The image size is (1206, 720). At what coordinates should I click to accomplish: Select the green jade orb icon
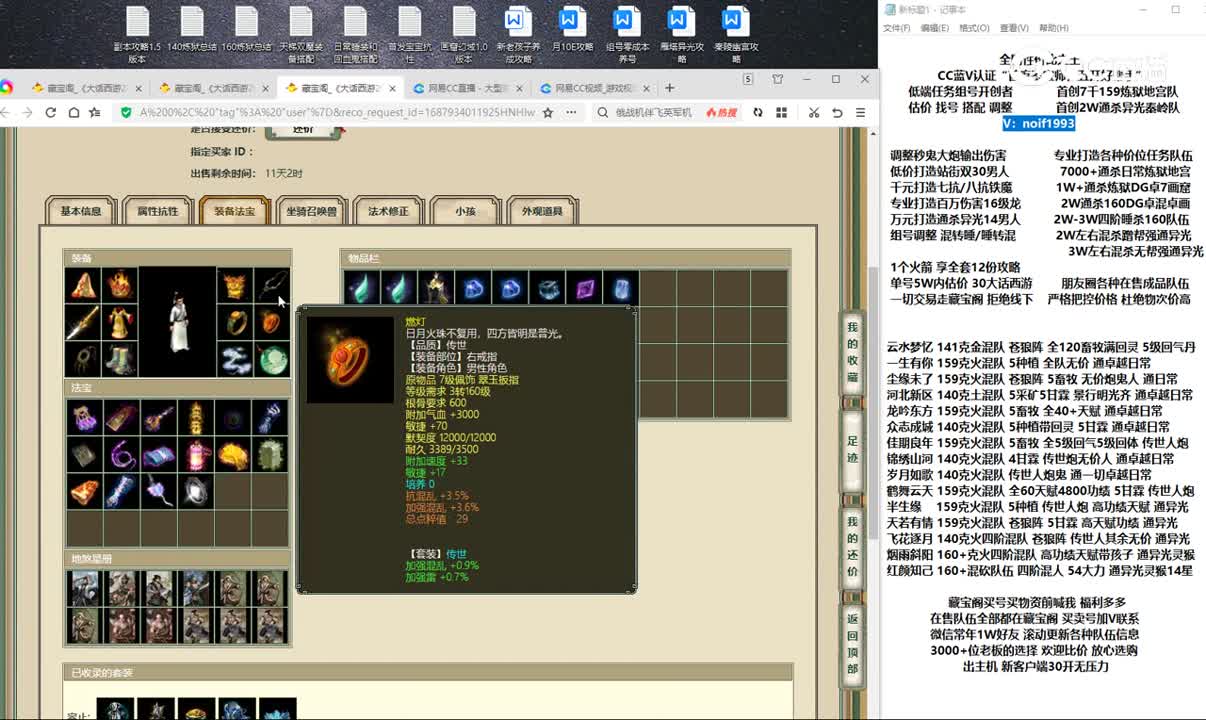coord(272,360)
